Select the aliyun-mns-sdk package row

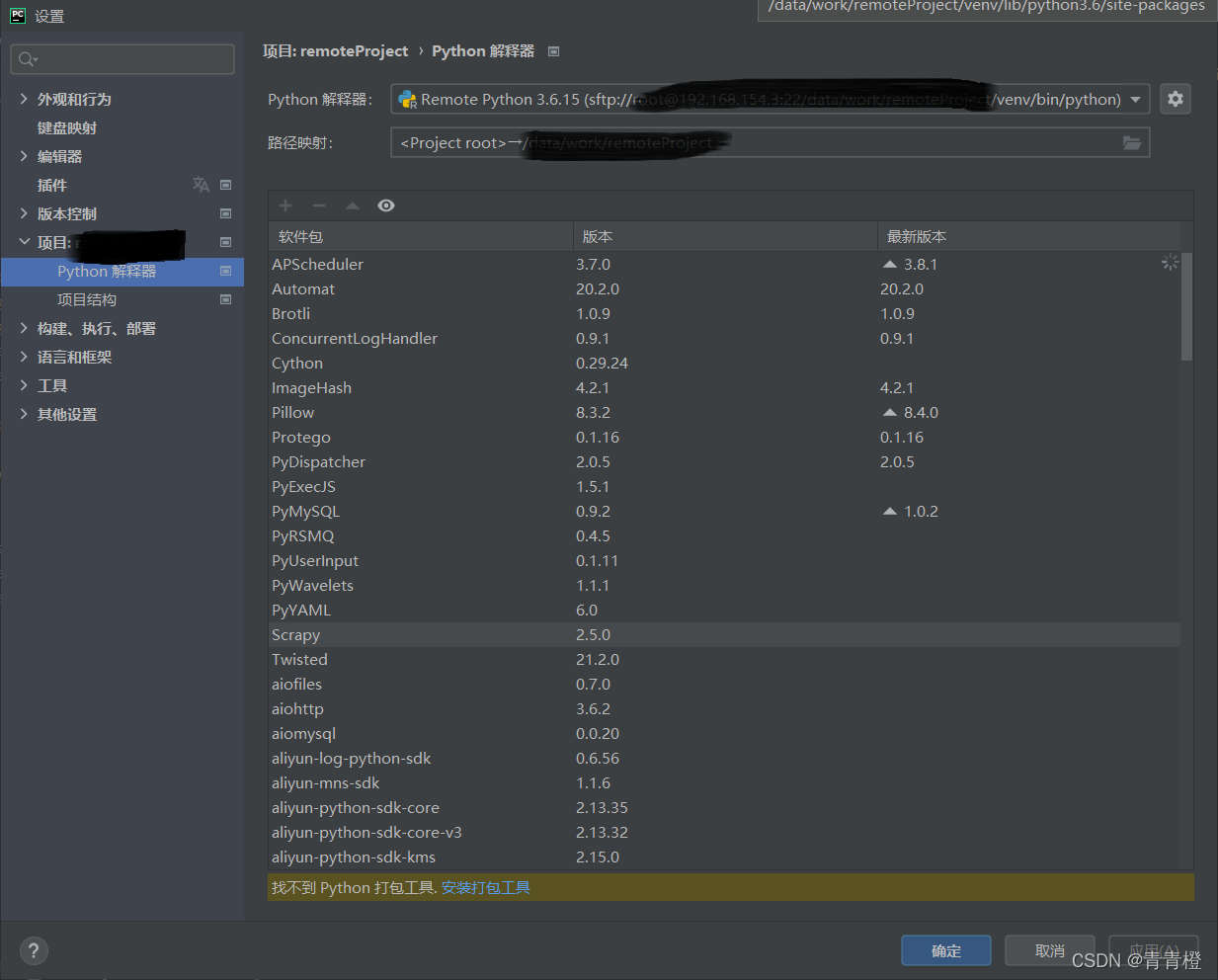click(724, 782)
